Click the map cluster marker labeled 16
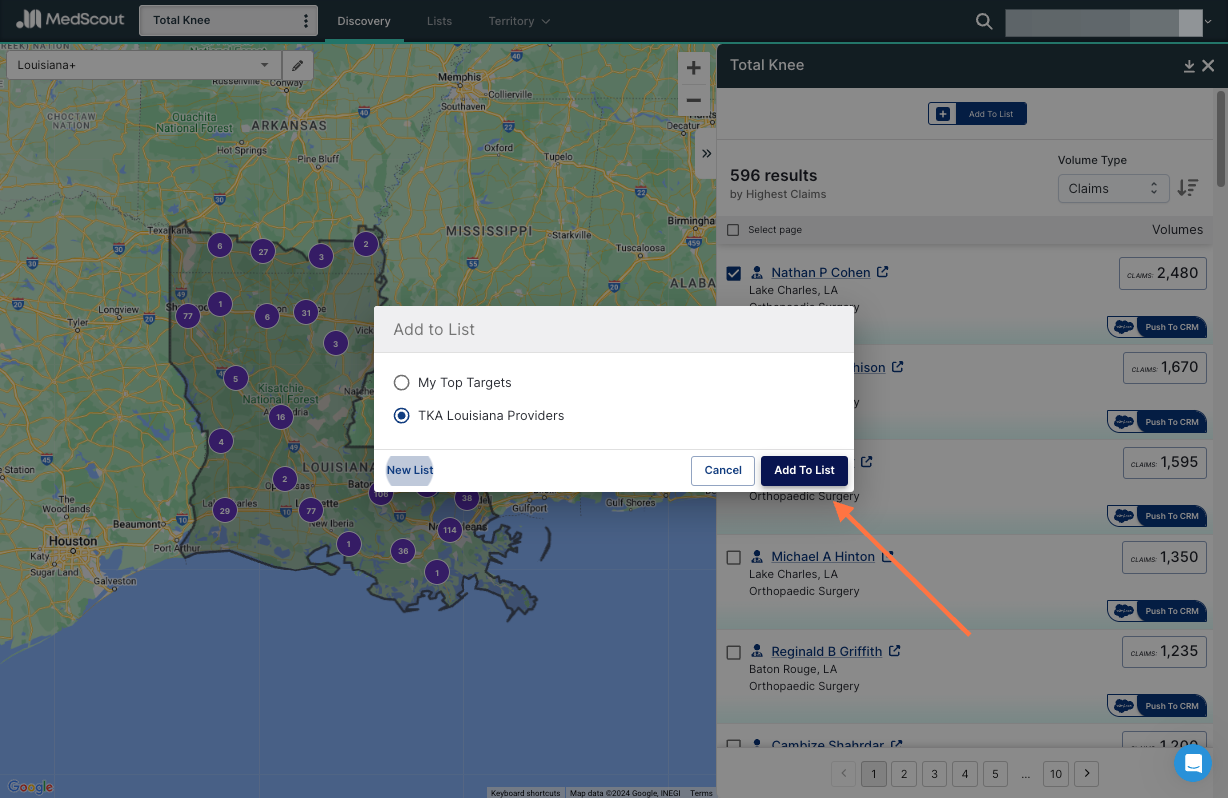The image size is (1228, 798). [x=281, y=417]
